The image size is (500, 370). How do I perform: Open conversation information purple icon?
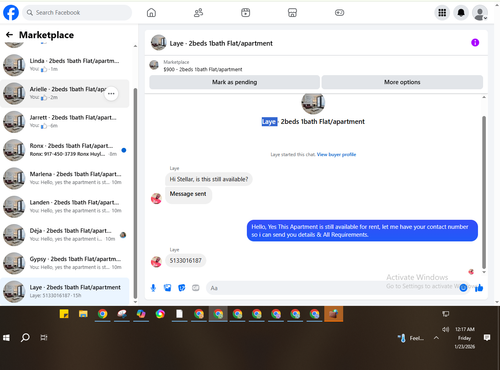click(x=475, y=43)
